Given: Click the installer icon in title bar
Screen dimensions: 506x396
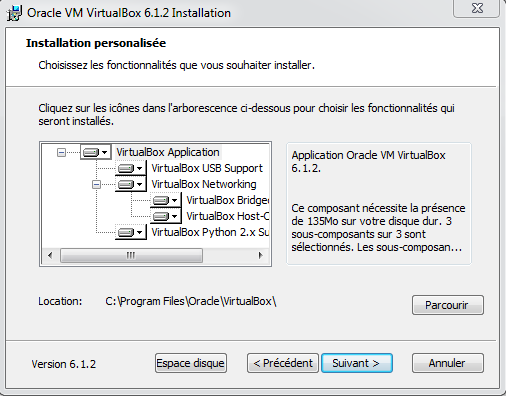Looking at the screenshot, I should (x=14, y=13).
